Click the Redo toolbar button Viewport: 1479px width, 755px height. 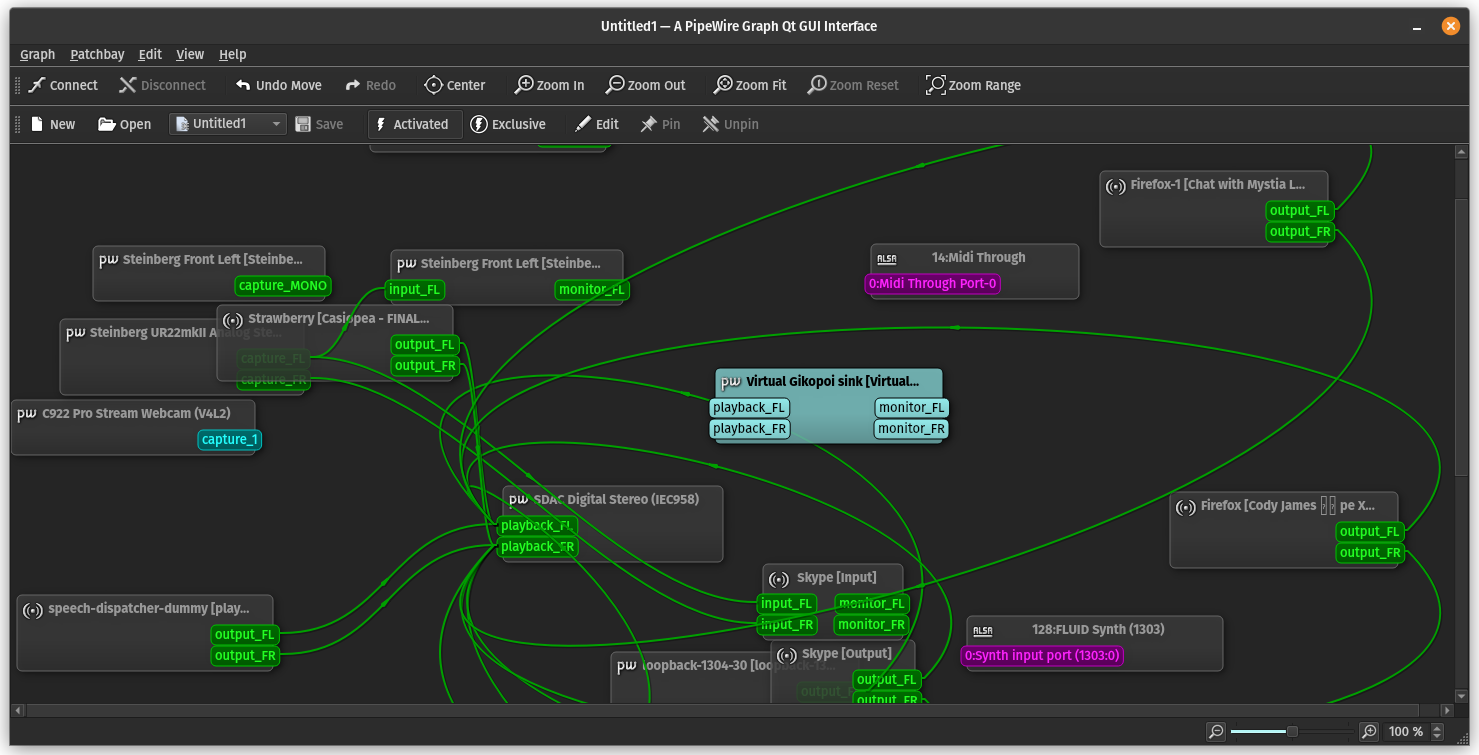pos(370,85)
